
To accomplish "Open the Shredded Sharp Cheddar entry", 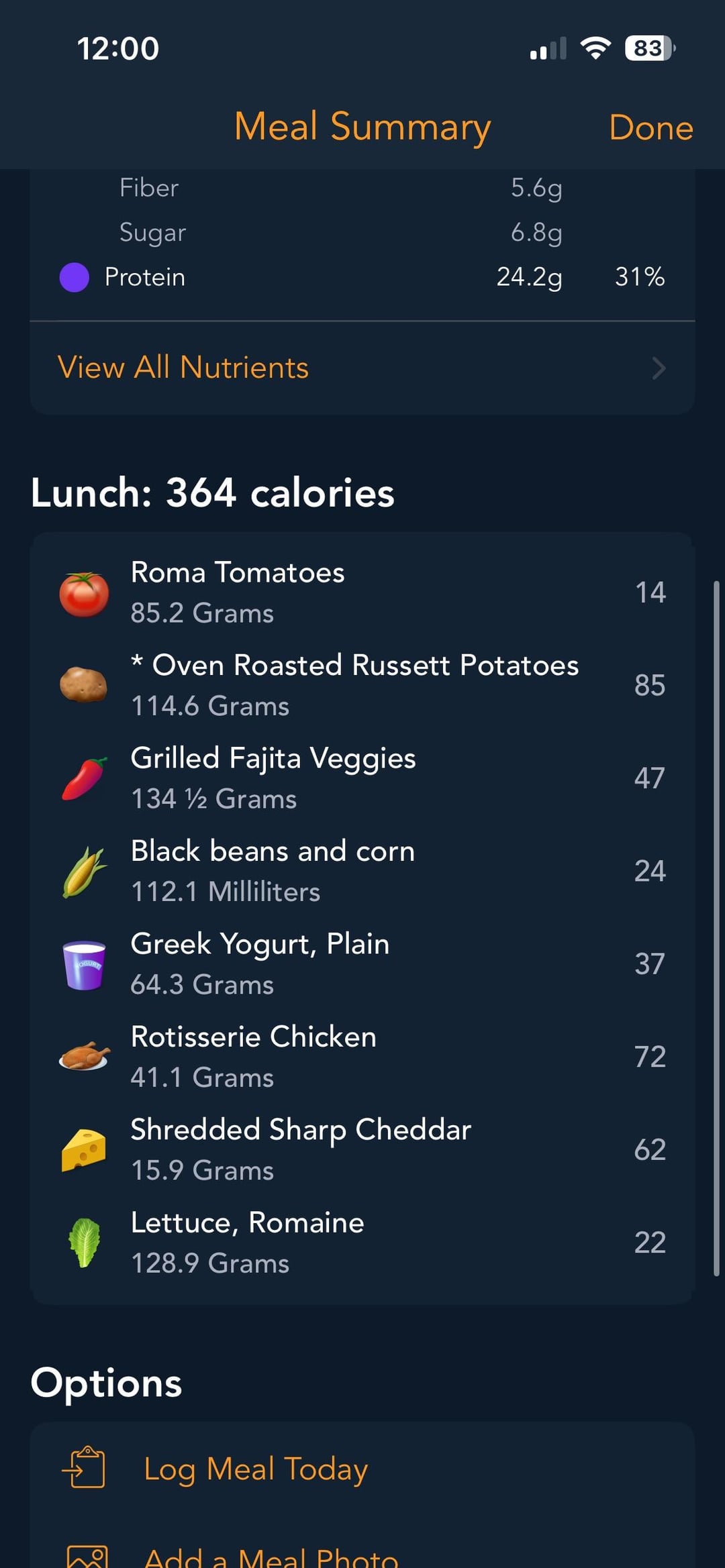I will 301,1149.
